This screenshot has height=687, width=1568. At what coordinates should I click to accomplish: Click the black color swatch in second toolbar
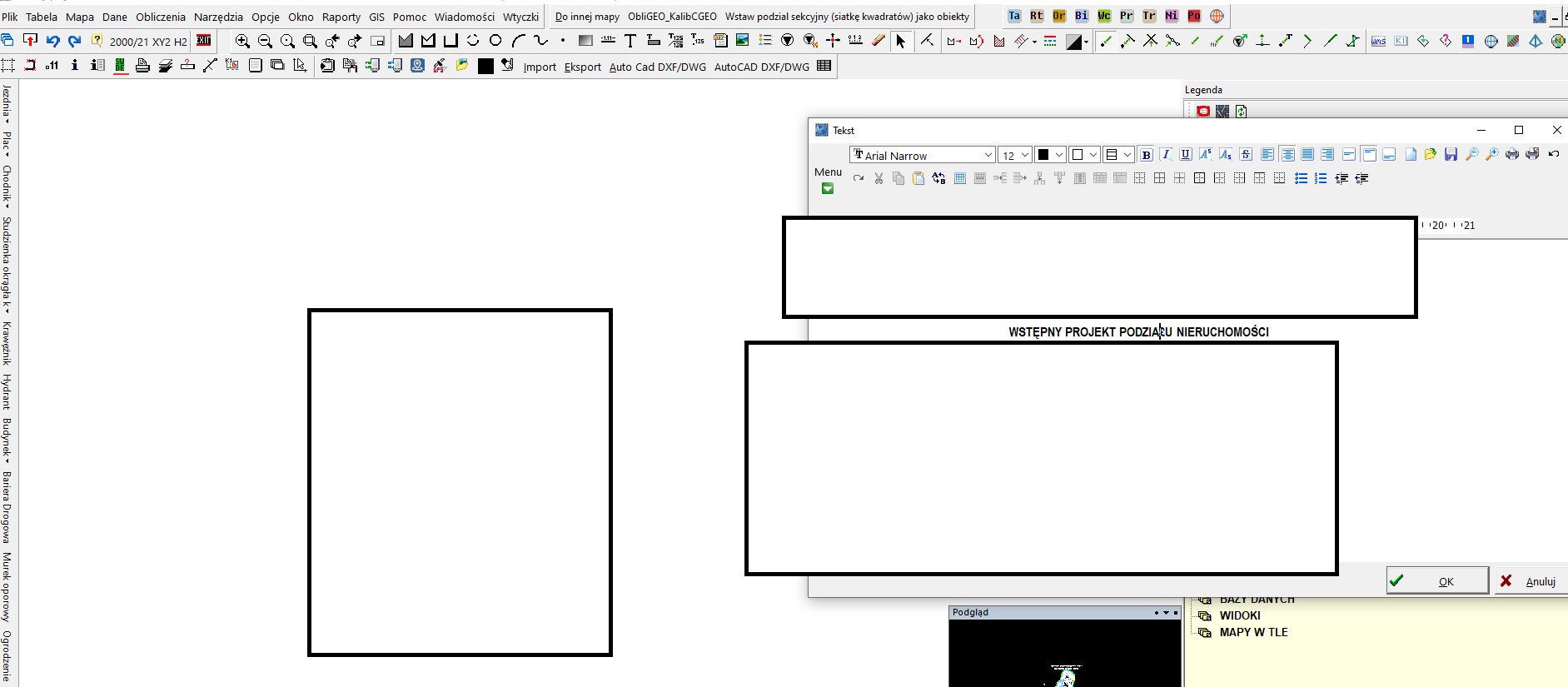(x=485, y=66)
